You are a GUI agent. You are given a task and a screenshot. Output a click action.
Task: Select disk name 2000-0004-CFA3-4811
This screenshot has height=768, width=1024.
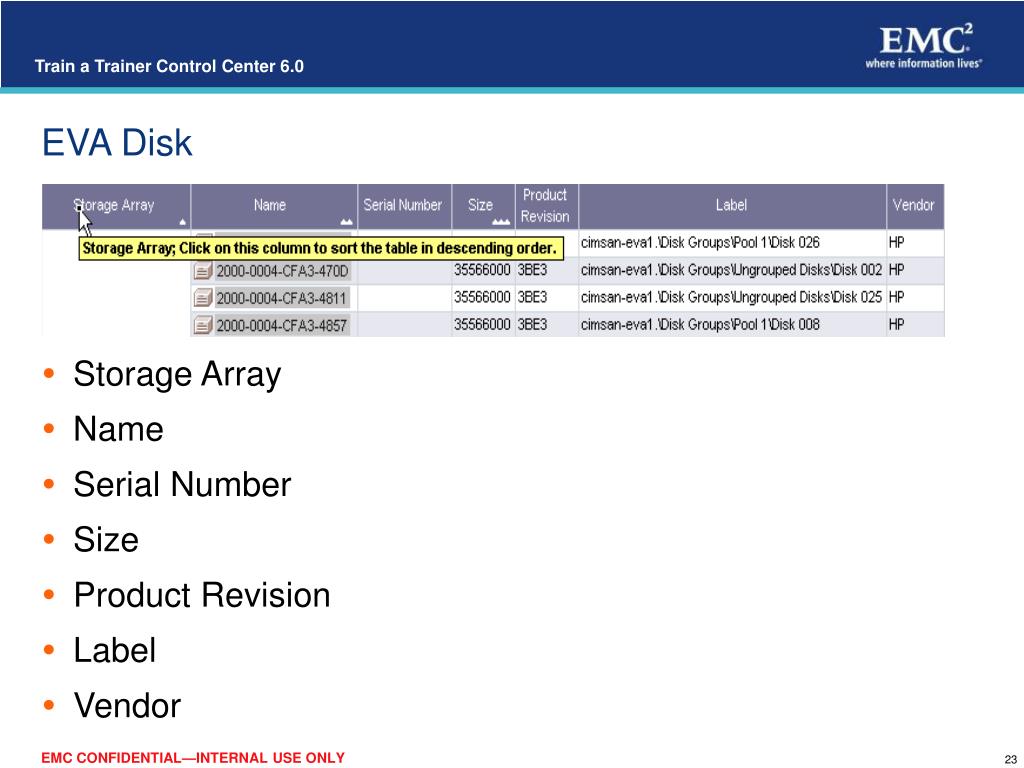(281, 298)
